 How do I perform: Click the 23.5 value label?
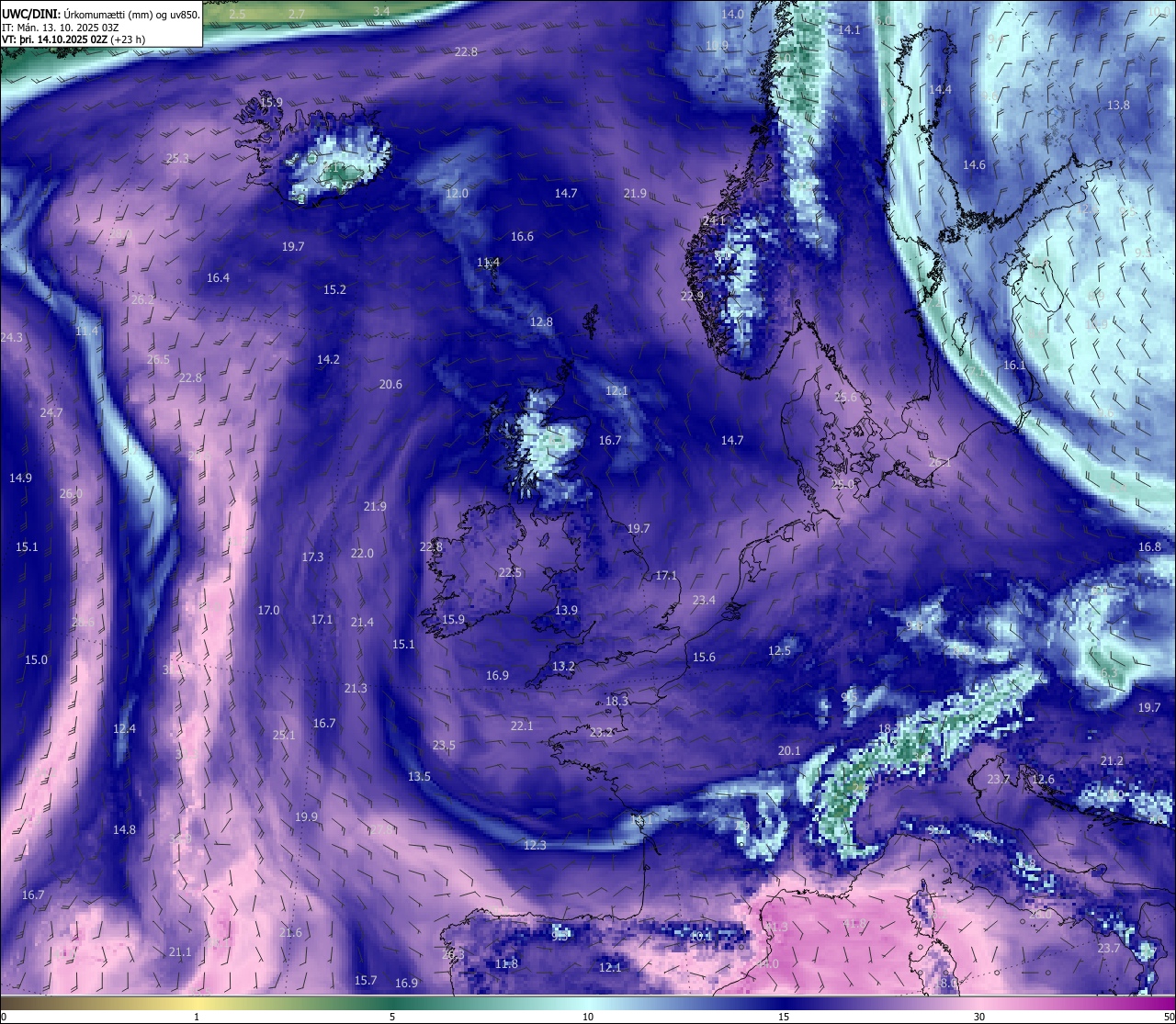click(x=444, y=745)
